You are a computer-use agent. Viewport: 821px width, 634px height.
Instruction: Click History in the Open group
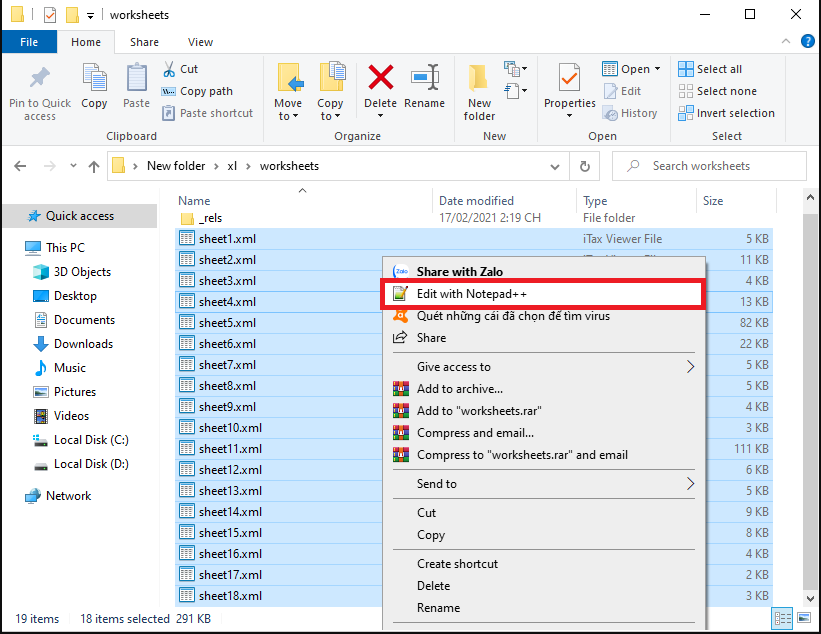pyautogui.click(x=630, y=113)
